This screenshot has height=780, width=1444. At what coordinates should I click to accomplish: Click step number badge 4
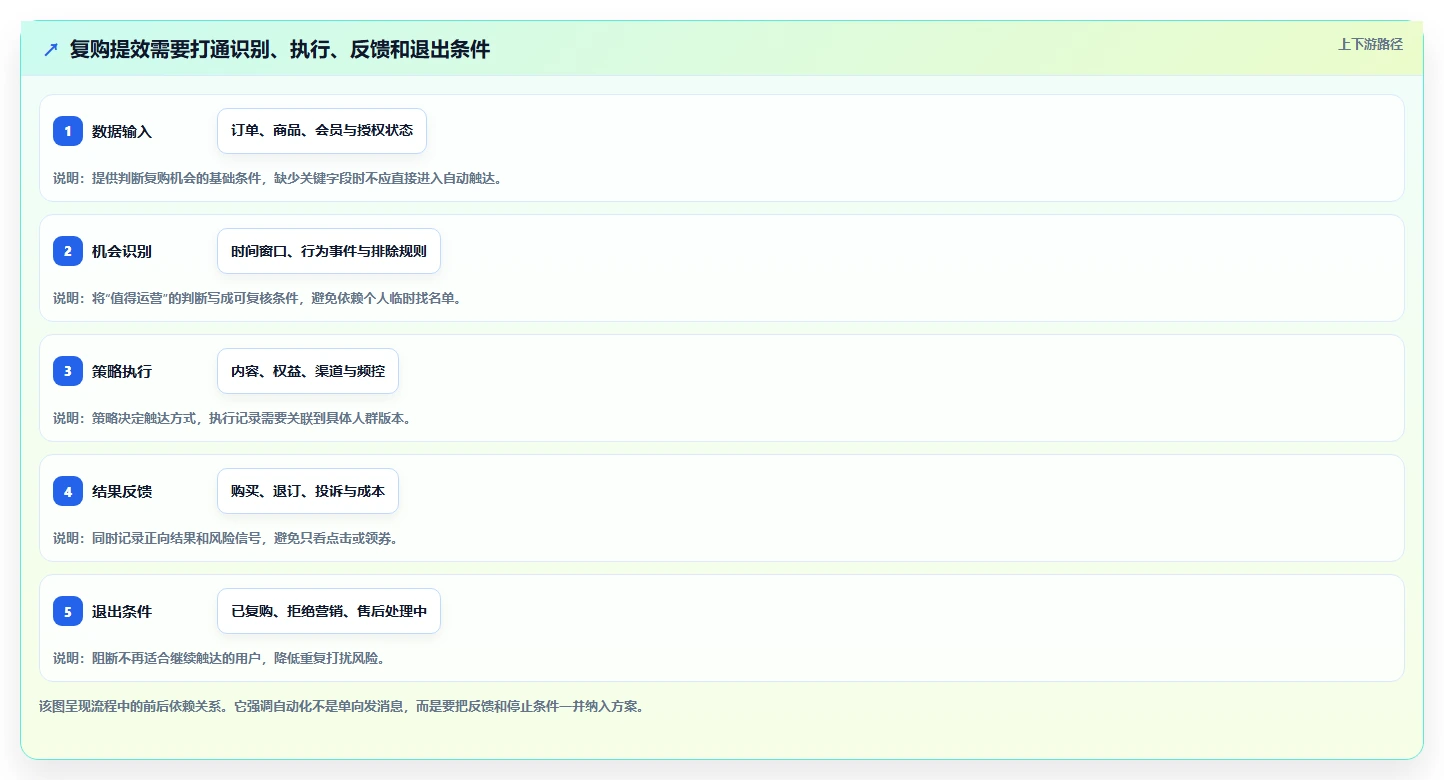68,491
